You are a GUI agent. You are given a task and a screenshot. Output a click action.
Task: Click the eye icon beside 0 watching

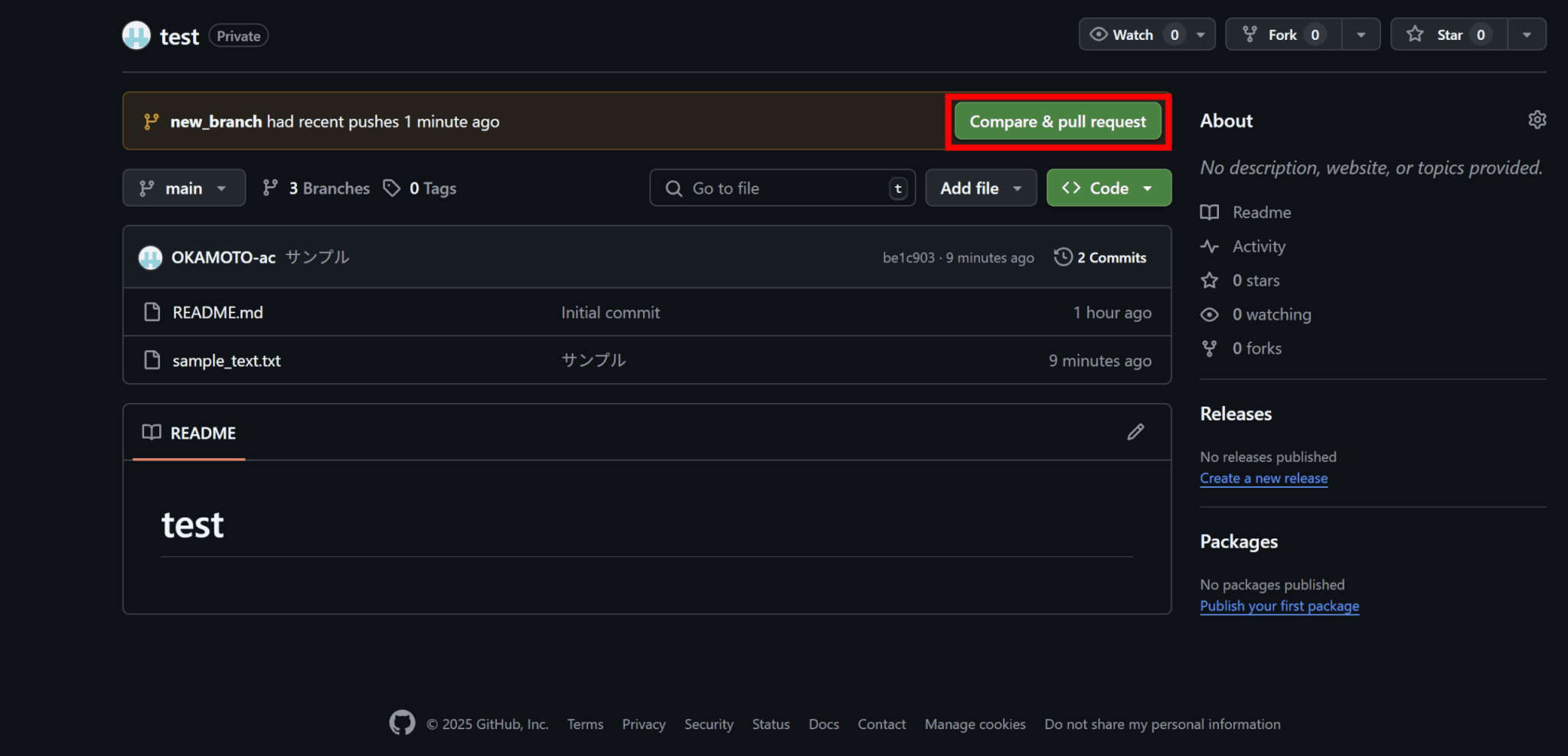[1210, 315]
